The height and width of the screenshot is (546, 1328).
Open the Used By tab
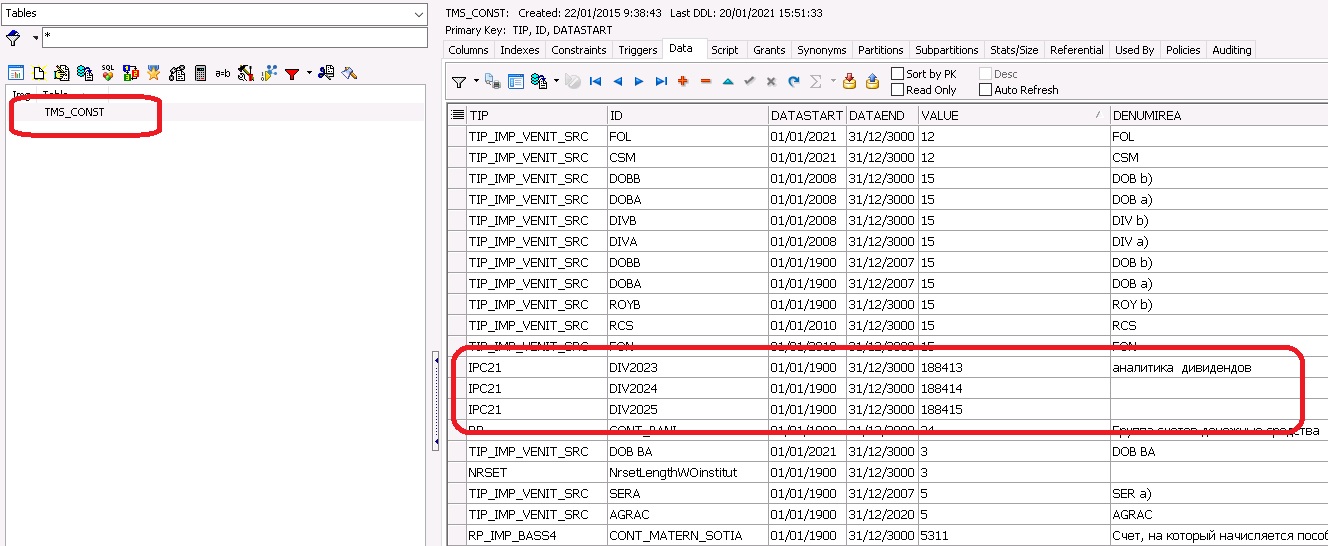pos(1134,50)
